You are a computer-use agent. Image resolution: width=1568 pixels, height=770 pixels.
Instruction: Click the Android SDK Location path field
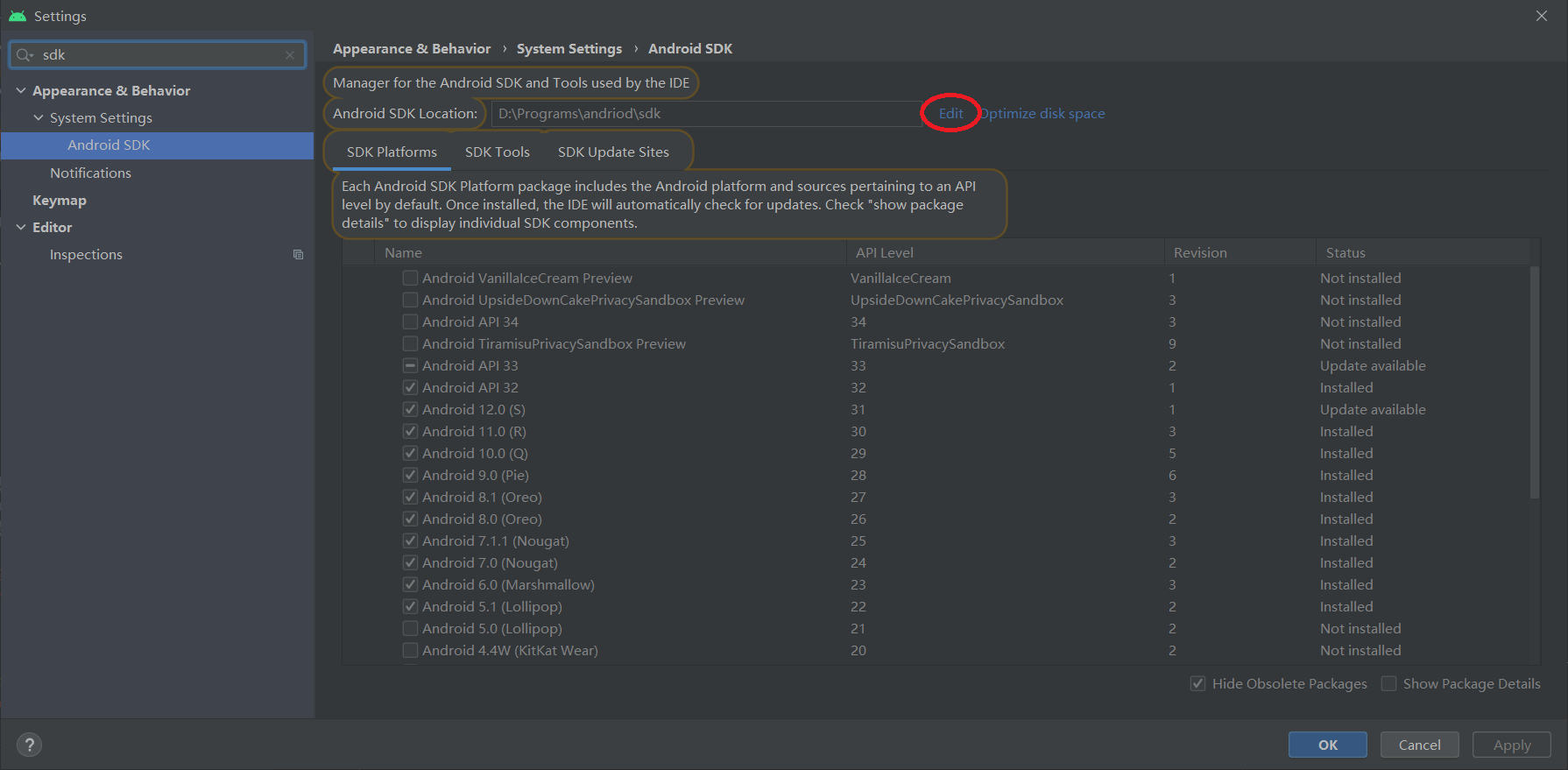click(706, 113)
